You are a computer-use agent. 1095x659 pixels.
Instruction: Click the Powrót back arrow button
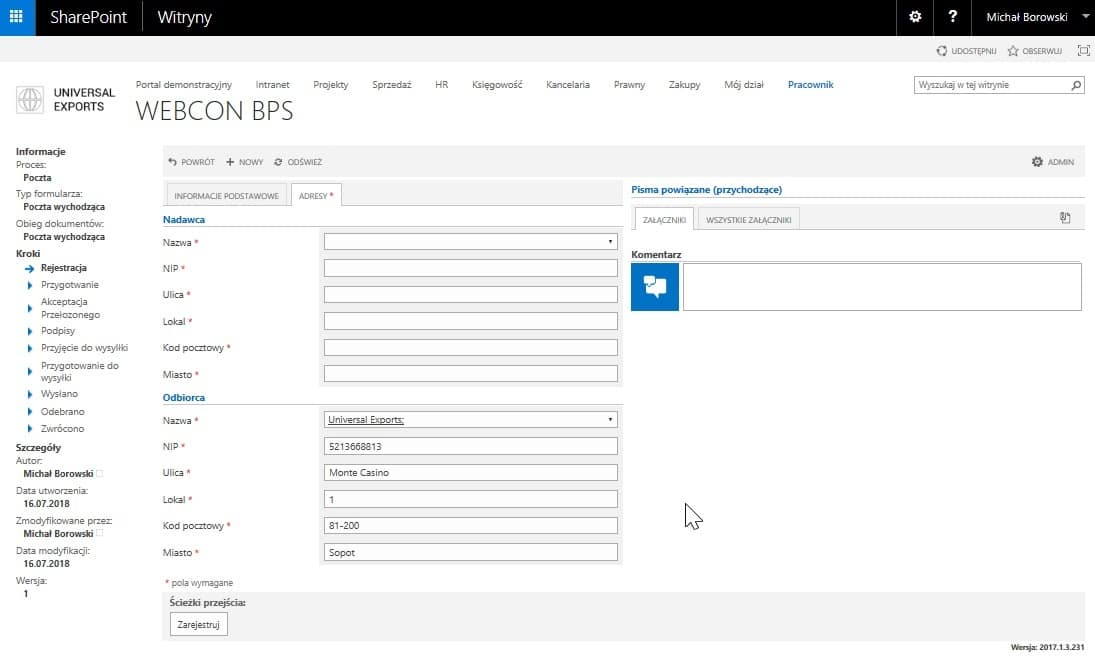(191, 162)
